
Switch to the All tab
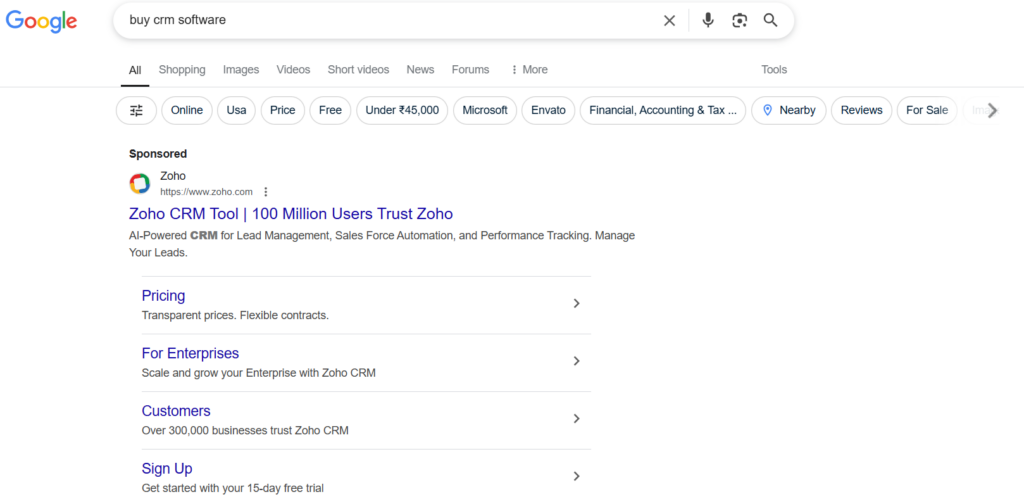[135, 70]
